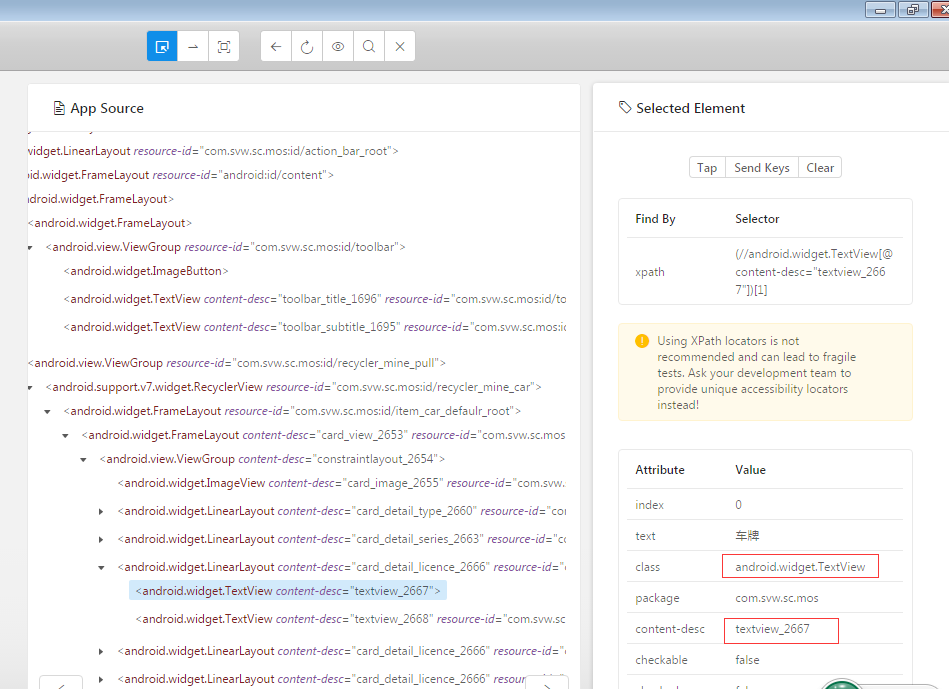This screenshot has width=949, height=689.
Task: Select the action_bar_root LinearLayout node
Action: point(213,151)
